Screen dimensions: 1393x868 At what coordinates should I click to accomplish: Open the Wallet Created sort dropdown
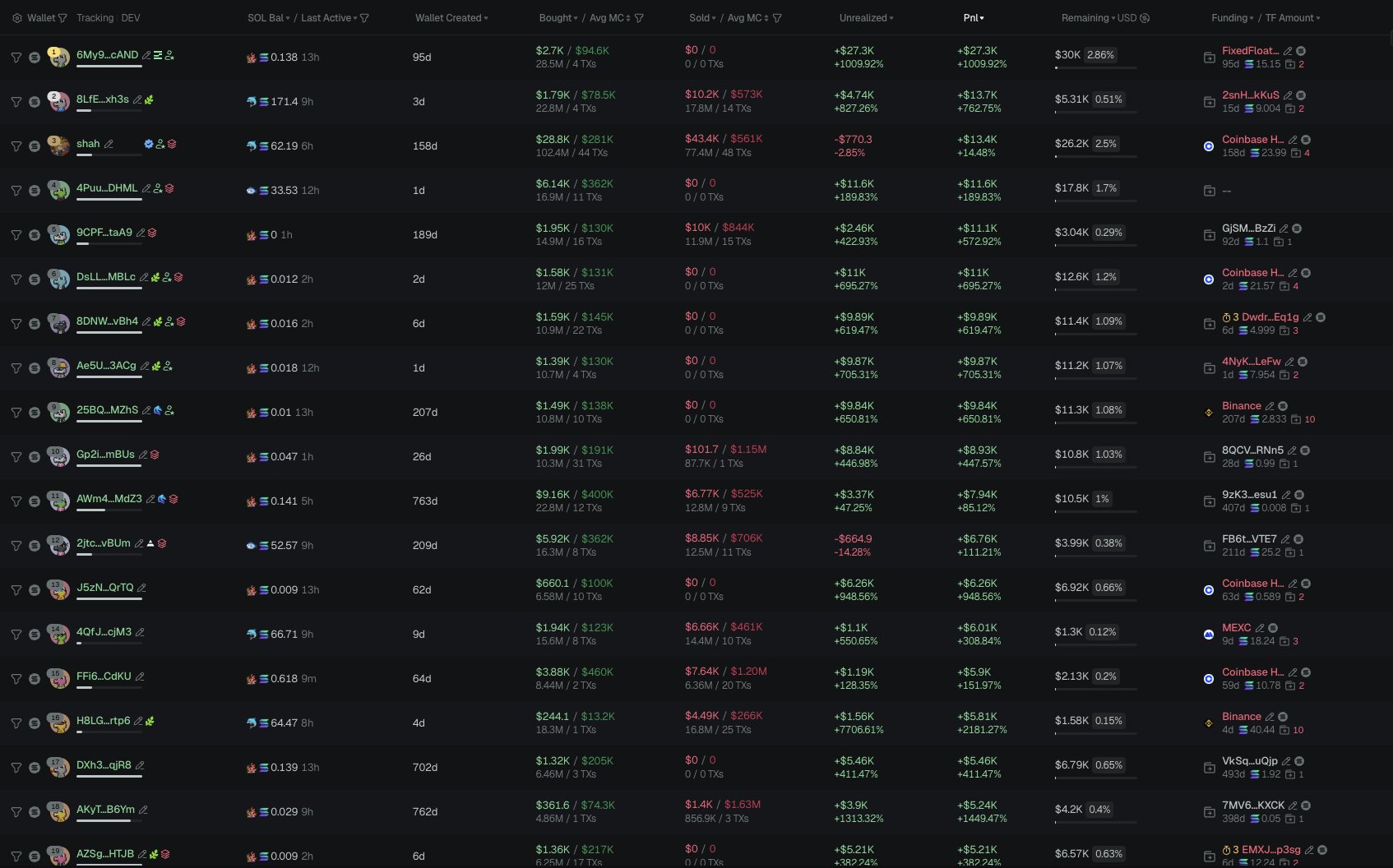451,18
